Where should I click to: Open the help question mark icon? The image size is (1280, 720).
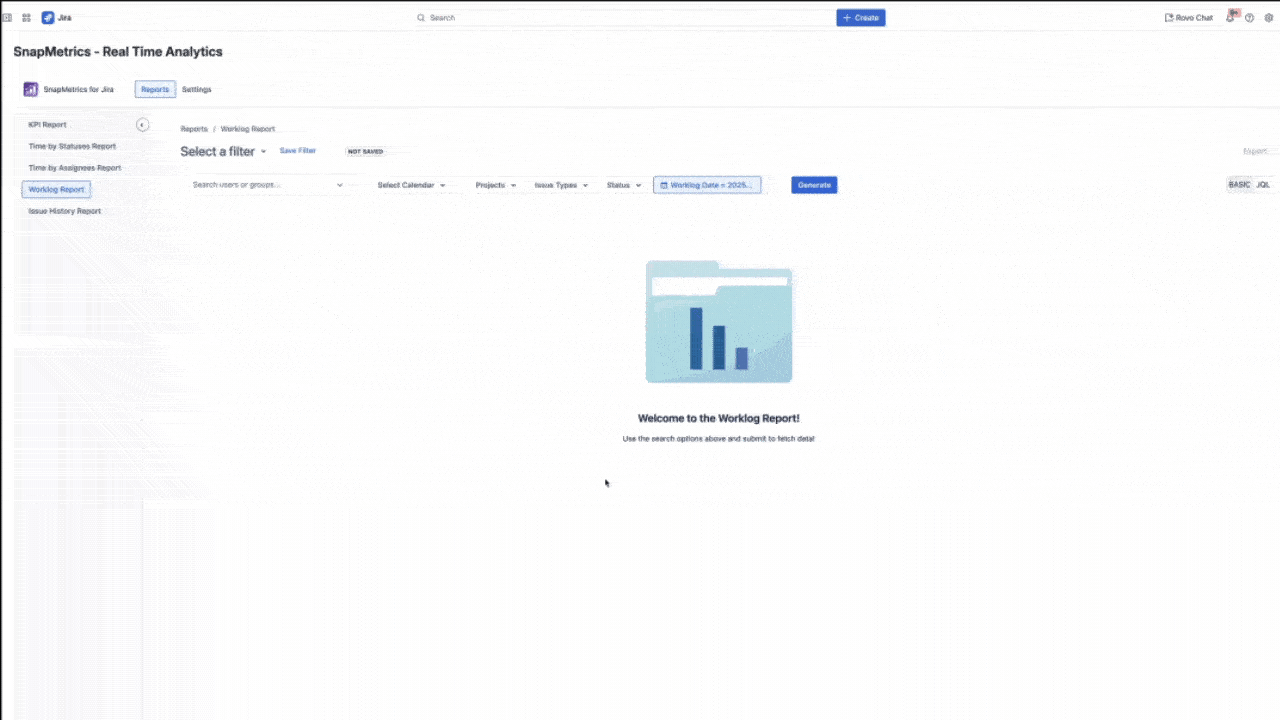[x=1250, y=18]
